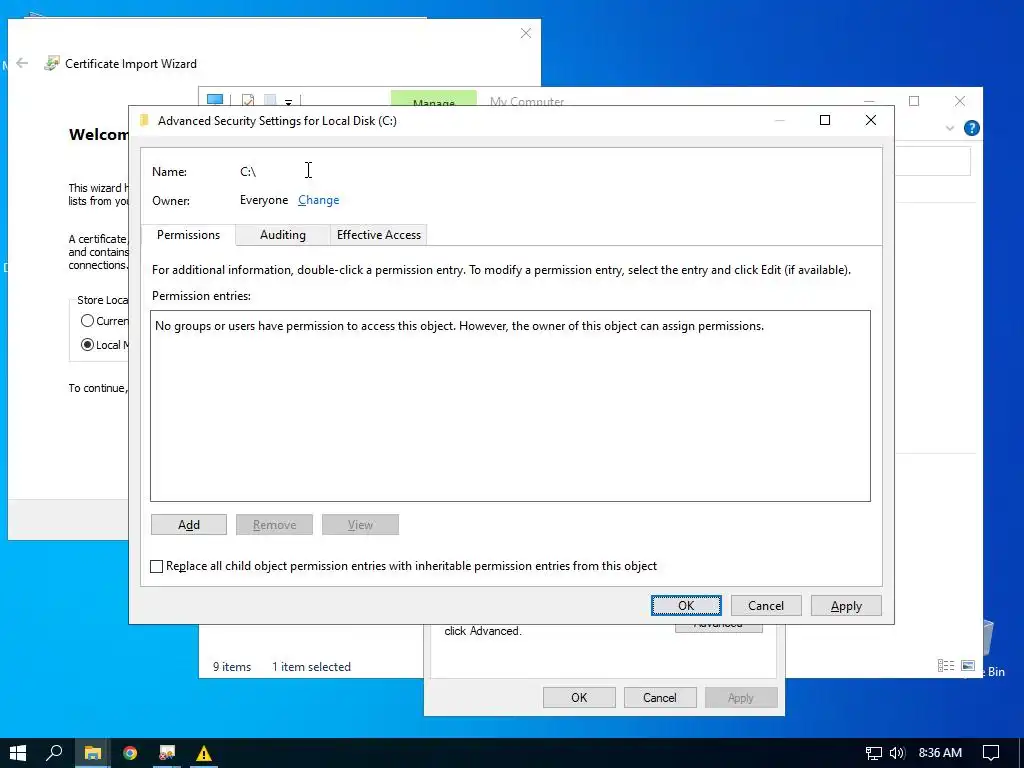Confirm Advanced Security Settings with OK
This screenshot has height=768, width=1024.
point(686,605)
